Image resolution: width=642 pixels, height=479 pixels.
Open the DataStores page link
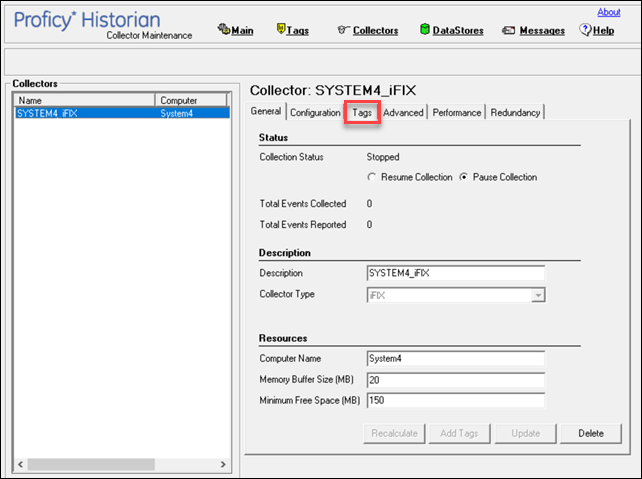click(x=458, y=31)
